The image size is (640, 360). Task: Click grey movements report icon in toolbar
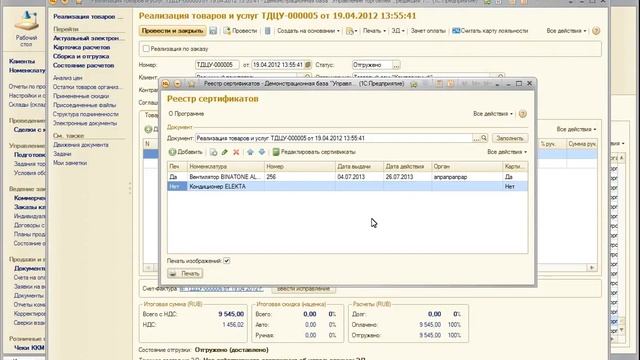pos(267,31)
